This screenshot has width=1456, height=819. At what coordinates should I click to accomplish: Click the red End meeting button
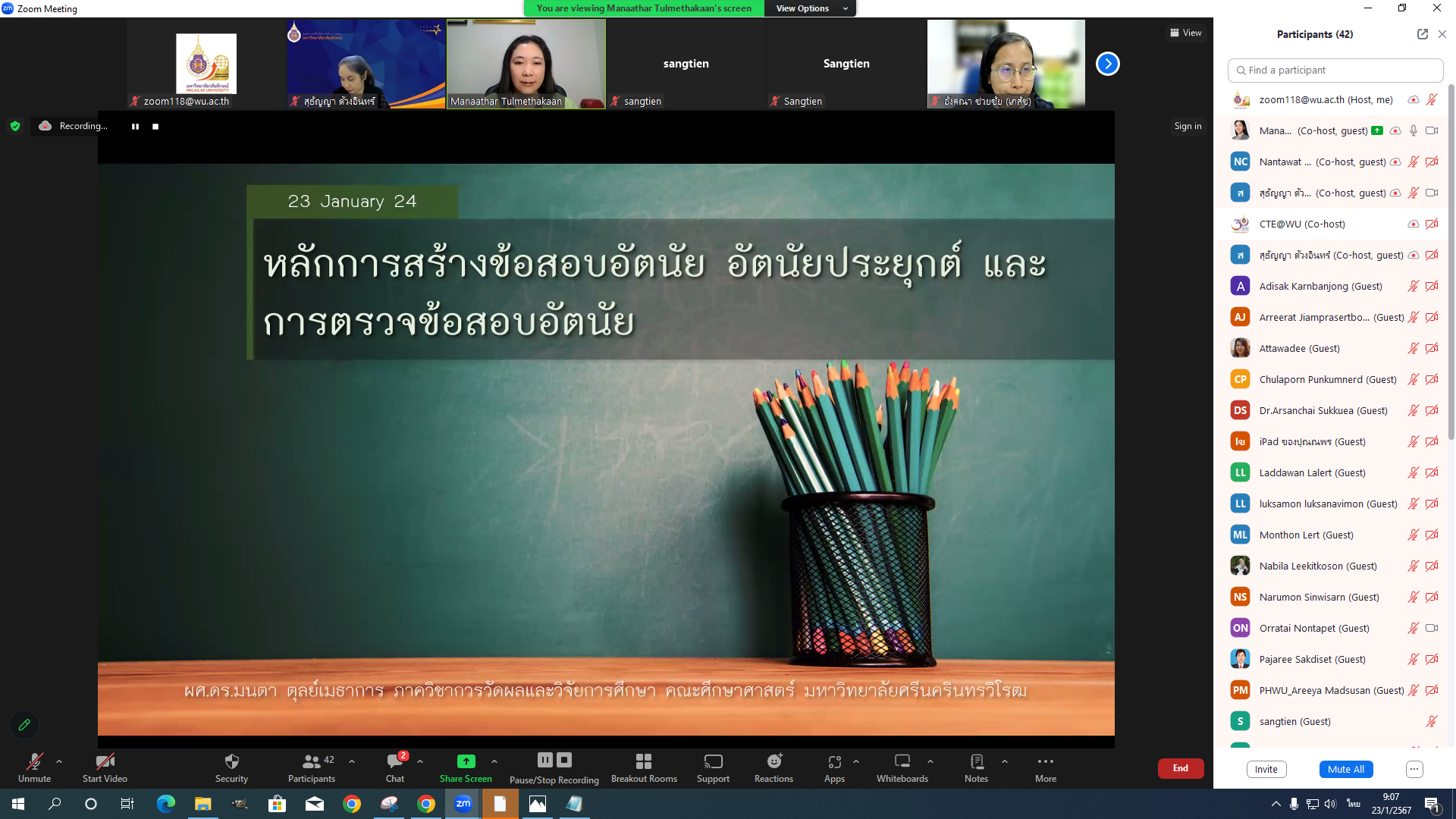(x=1181, y=768)
